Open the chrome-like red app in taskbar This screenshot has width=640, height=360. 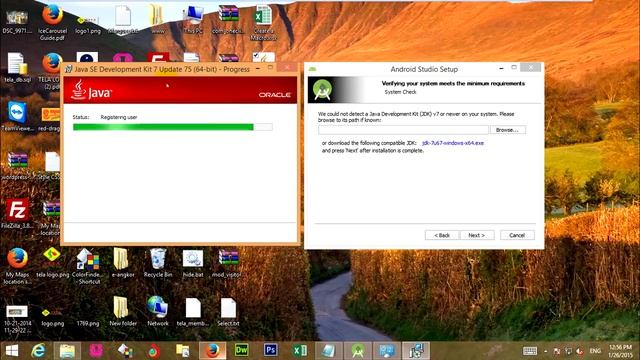154,351
